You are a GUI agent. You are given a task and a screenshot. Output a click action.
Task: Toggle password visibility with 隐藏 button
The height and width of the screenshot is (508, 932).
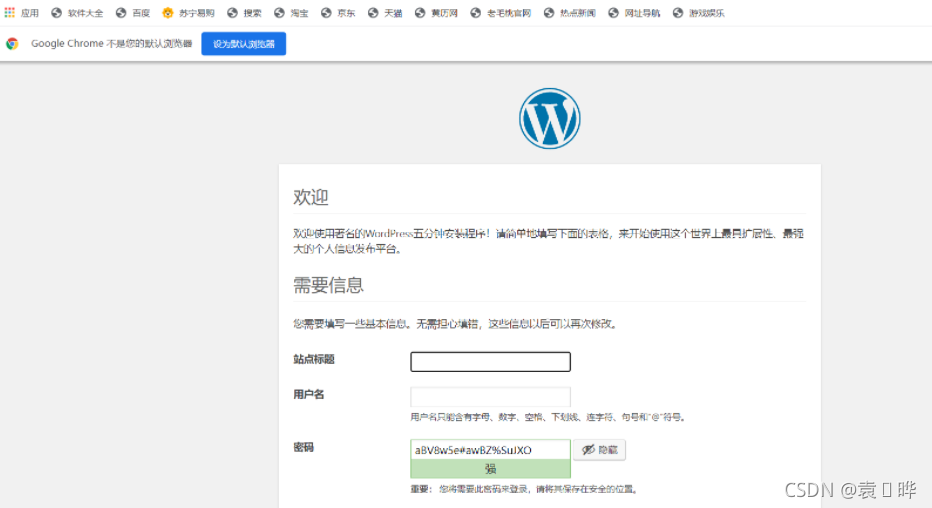click(x=599, y=450)
